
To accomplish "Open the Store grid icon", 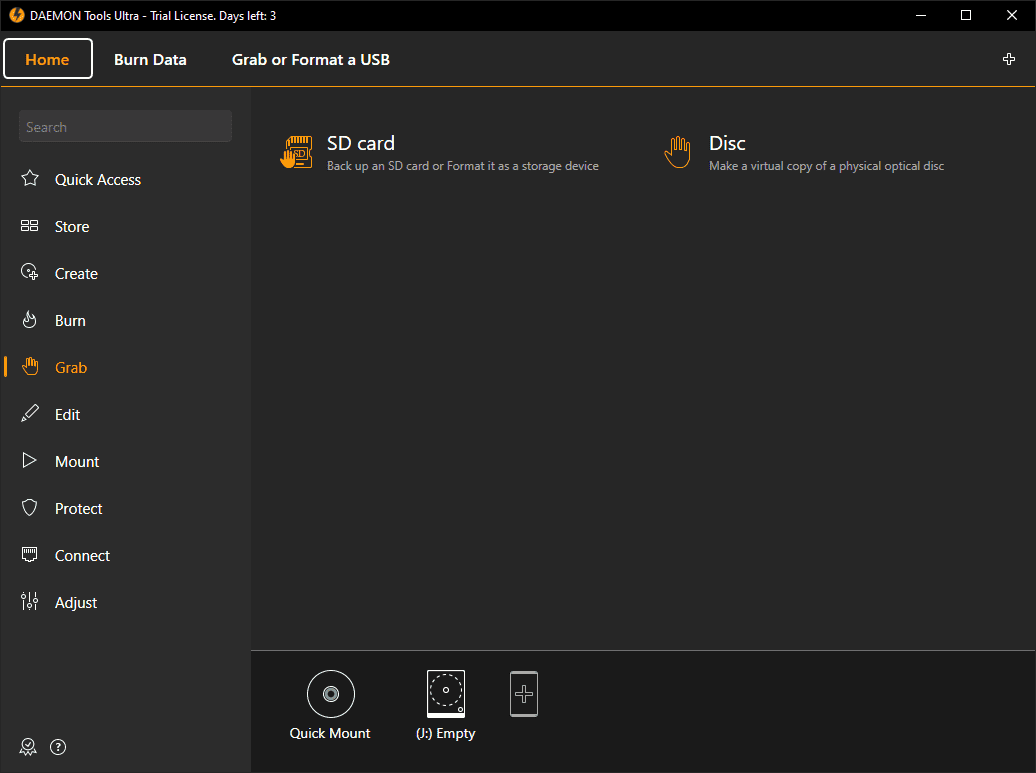I will click(x=30, y=226).
